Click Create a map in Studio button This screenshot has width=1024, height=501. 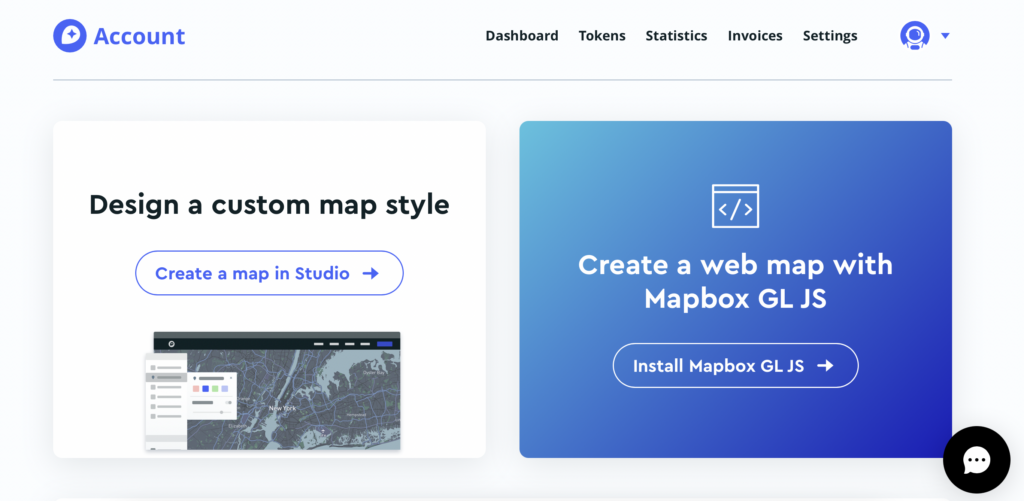(269, 273)
